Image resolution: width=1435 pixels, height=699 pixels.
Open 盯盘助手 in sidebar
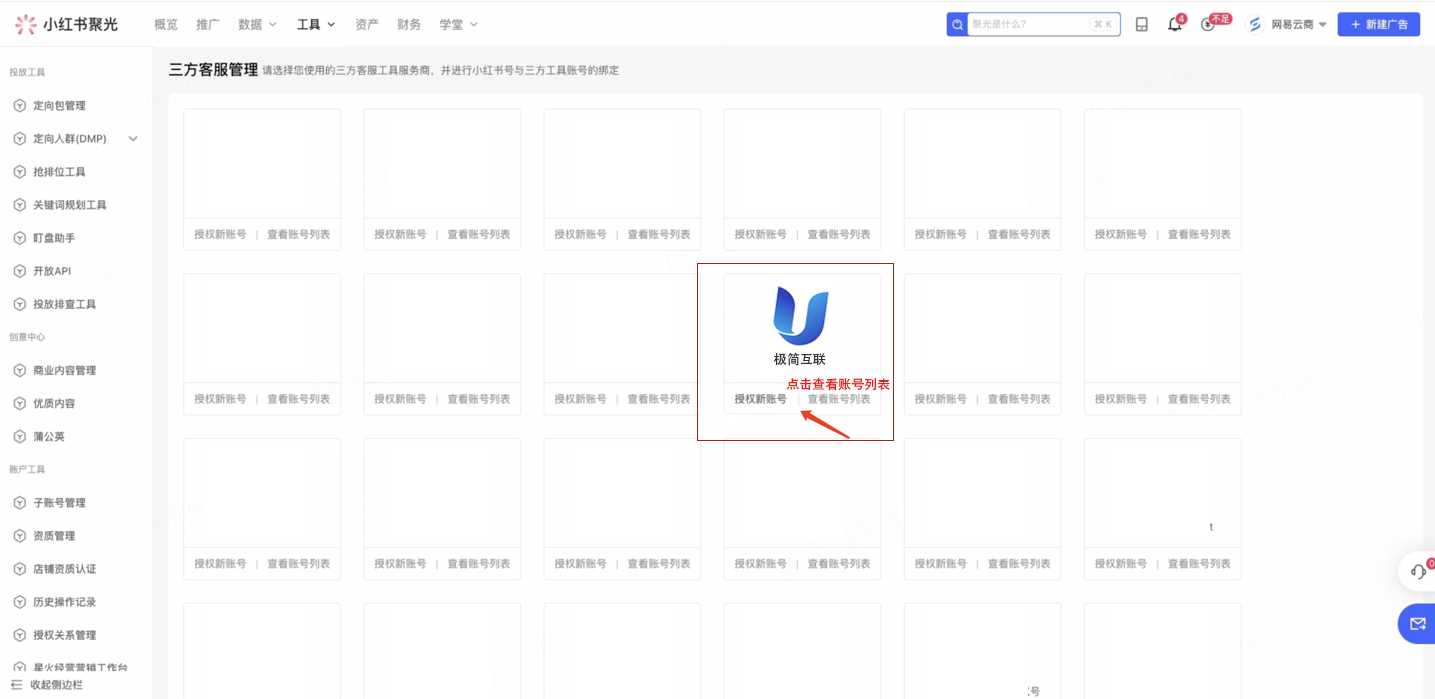pos(54,238)
